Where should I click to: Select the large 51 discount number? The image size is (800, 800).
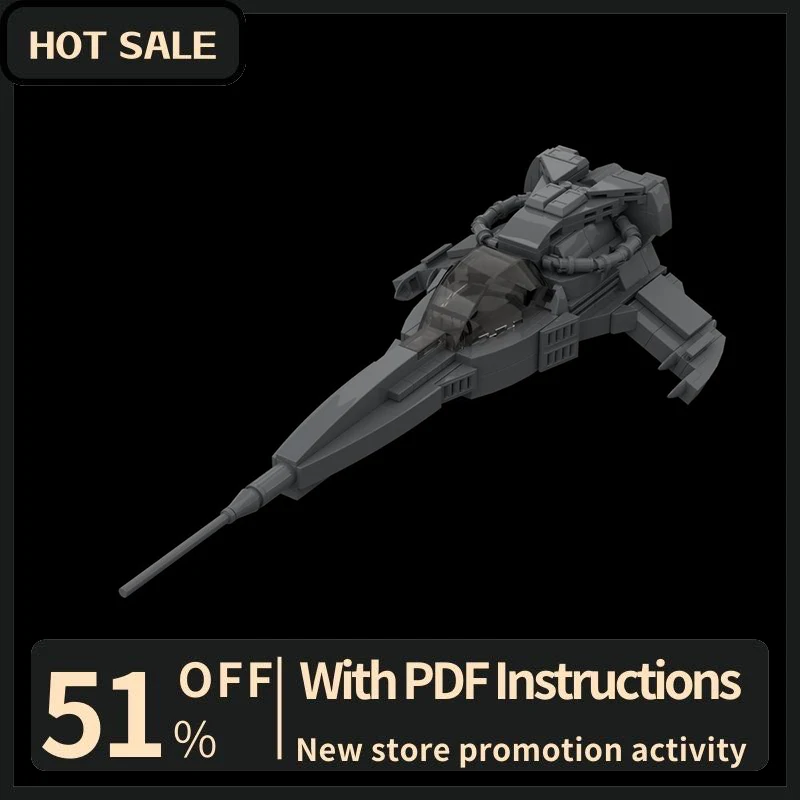click(102, 714)
